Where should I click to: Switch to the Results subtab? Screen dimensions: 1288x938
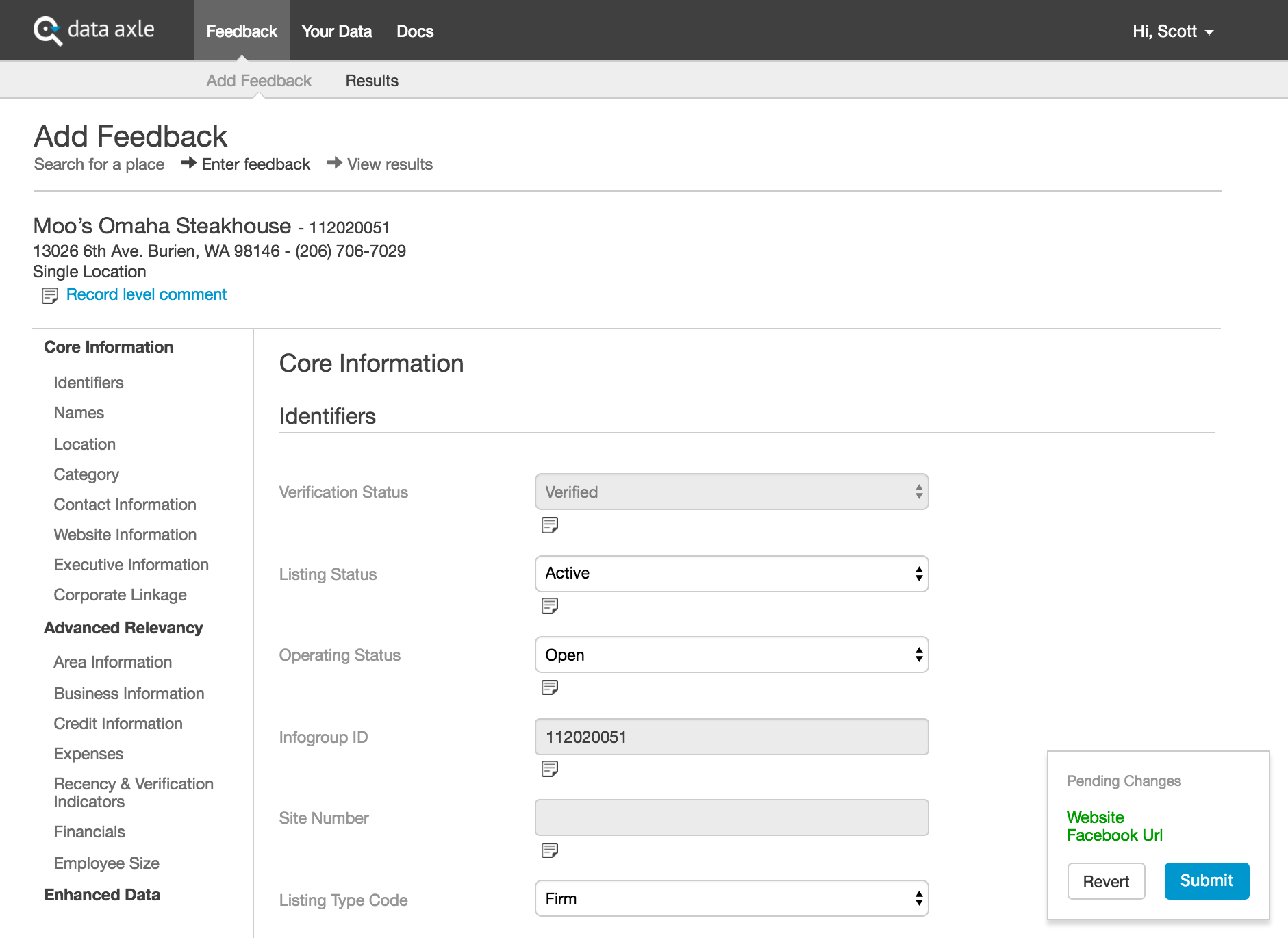click(371, 81)
